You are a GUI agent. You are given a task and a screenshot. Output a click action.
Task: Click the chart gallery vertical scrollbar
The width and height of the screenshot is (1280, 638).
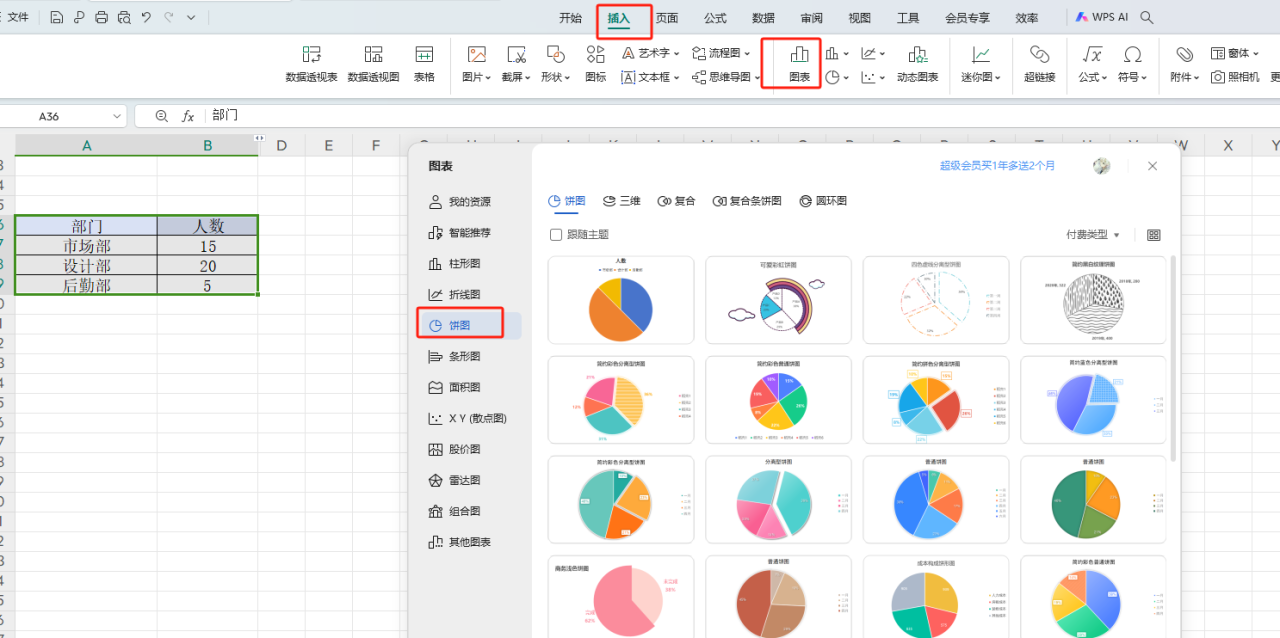click(1172, 358)
